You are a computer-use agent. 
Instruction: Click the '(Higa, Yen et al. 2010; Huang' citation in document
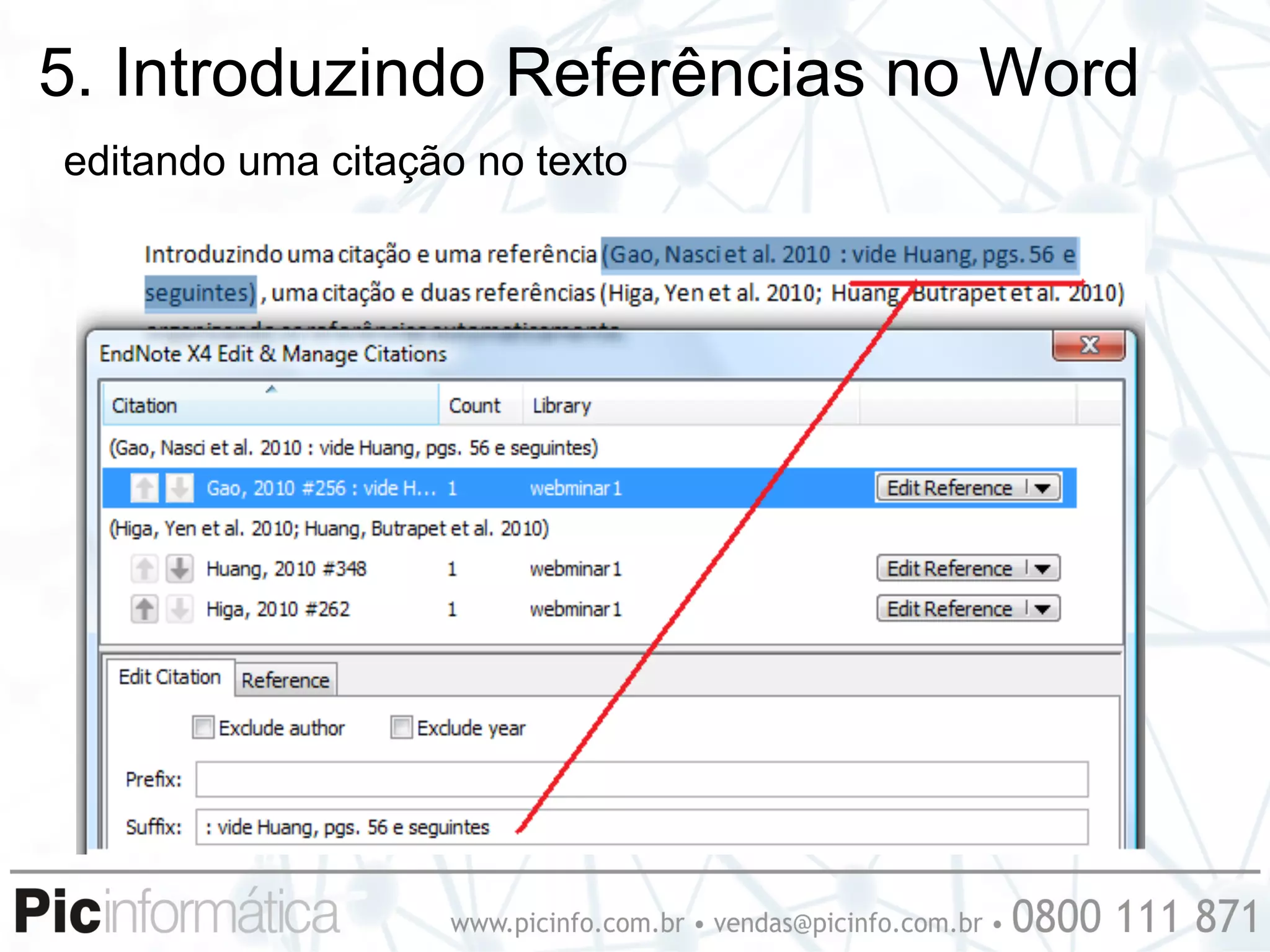[x=862, y=293]
